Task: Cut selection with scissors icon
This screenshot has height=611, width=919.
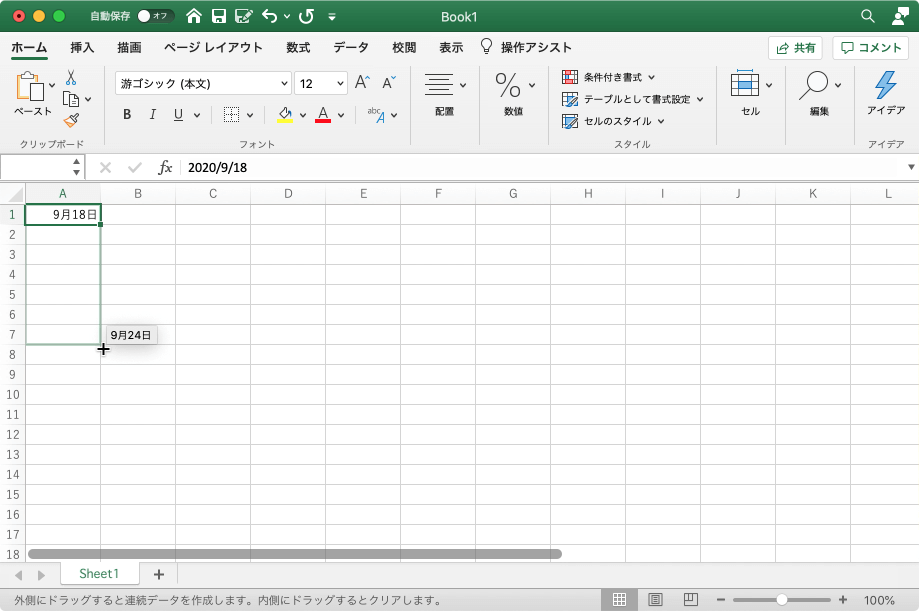Action: 71,77
